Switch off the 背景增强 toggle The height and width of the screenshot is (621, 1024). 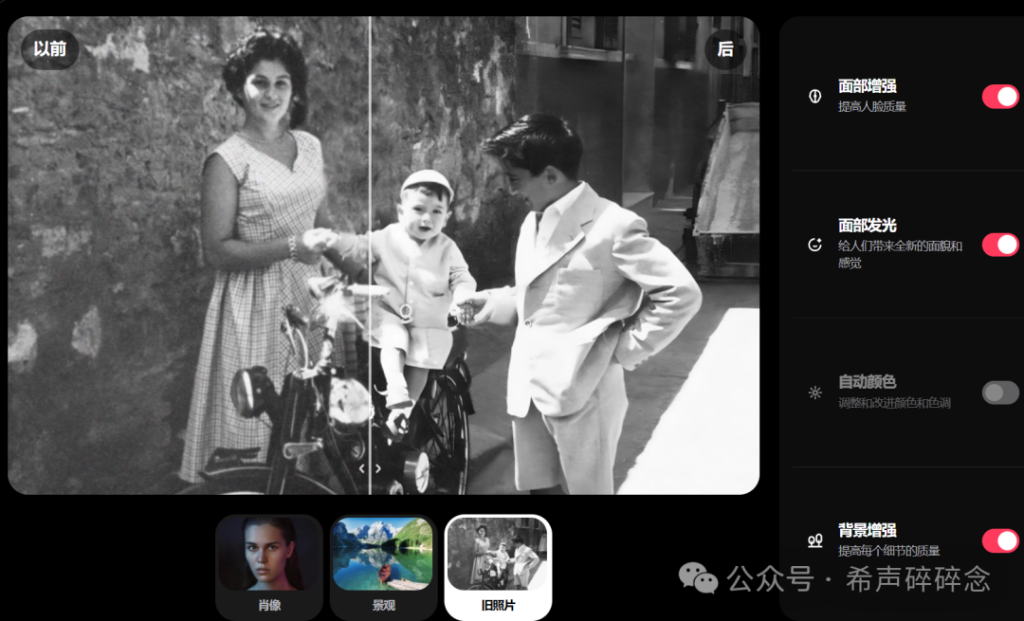(x=1000, y=541)
